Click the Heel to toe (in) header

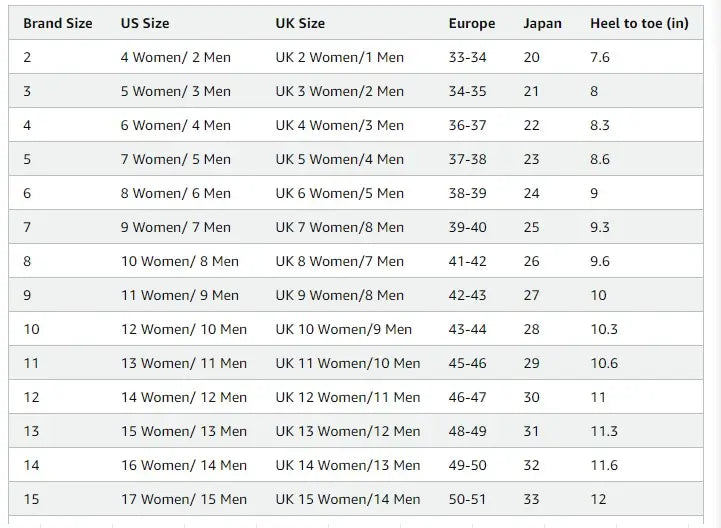coord(639,23)
